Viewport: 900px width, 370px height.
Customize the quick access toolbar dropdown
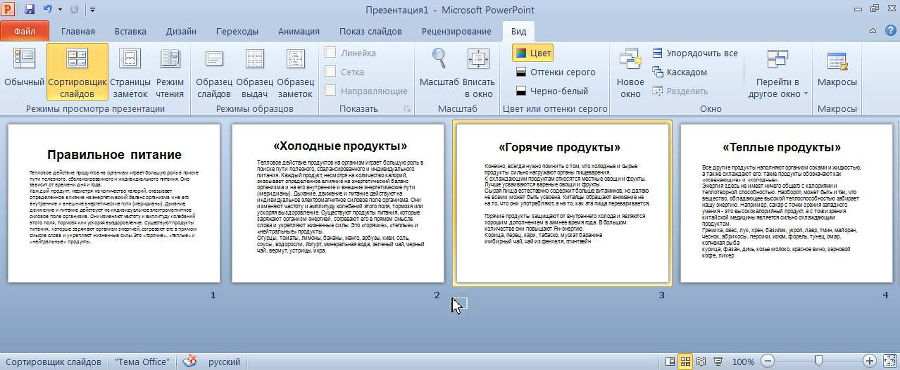point(93,10)
